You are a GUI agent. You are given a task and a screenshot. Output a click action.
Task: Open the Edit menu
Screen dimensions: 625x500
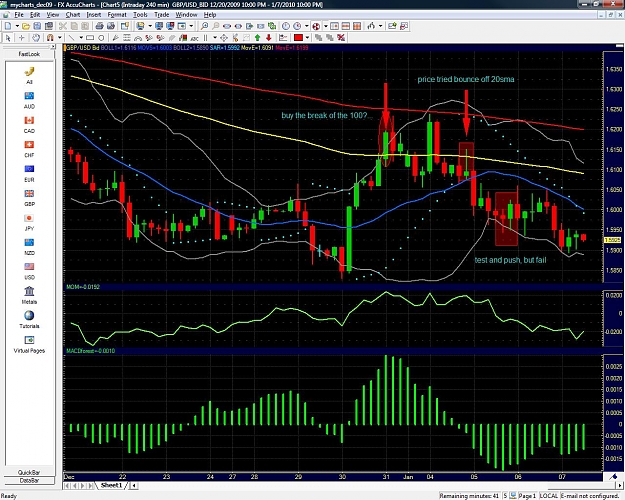35,15
